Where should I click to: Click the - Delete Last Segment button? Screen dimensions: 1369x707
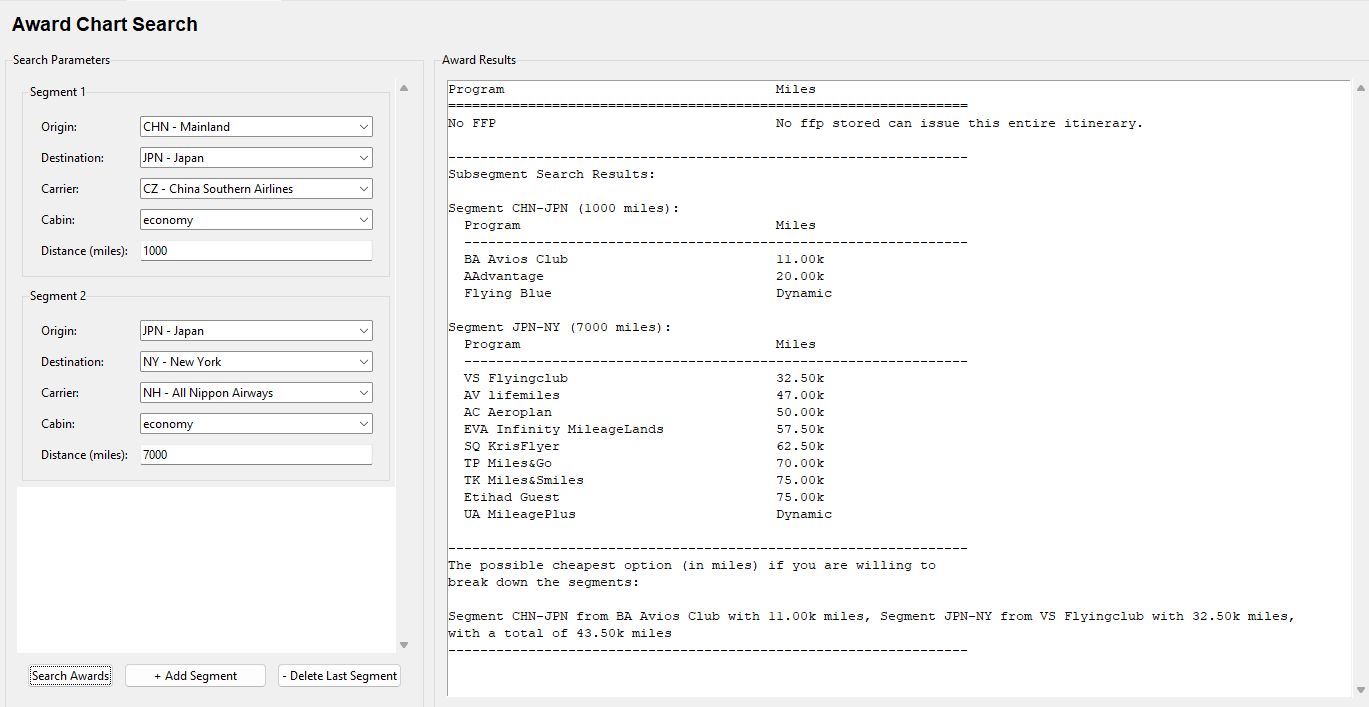tap(339, 676)
